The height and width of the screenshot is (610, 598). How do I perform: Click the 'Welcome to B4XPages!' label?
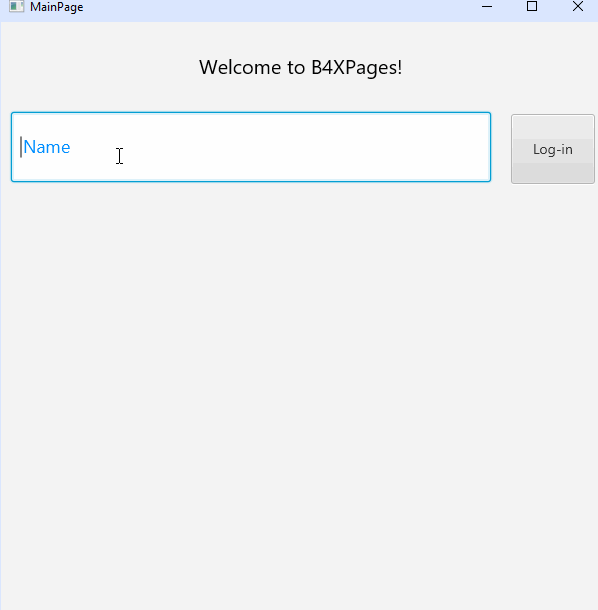coord(300,68)
